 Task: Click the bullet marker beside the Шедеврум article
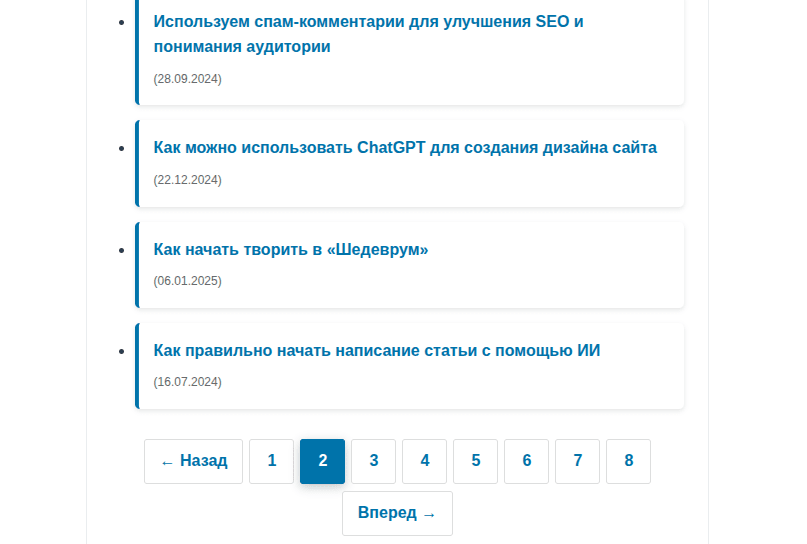pos(121,250)
